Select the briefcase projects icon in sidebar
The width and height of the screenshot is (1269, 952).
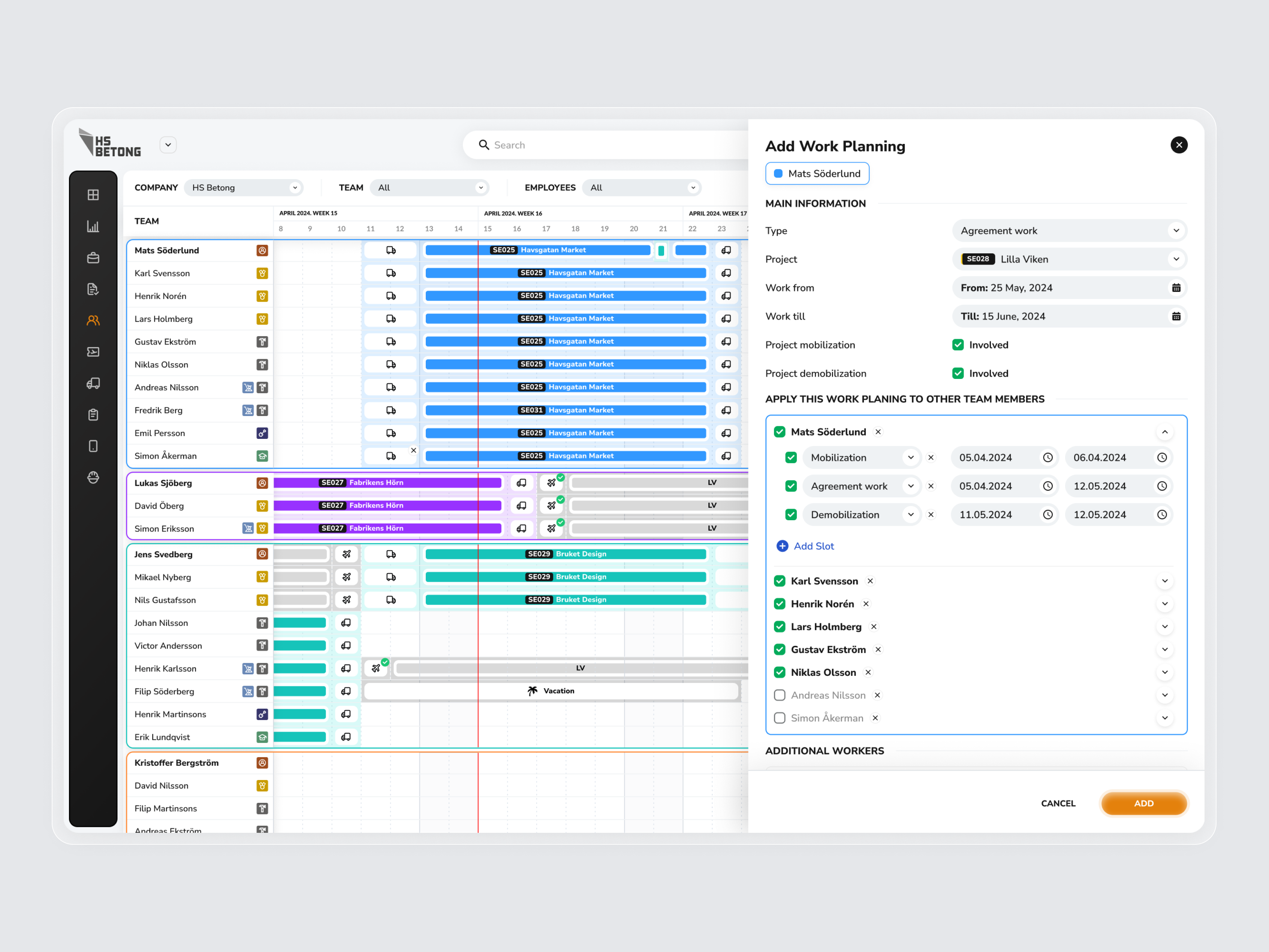tap(94, 257)
